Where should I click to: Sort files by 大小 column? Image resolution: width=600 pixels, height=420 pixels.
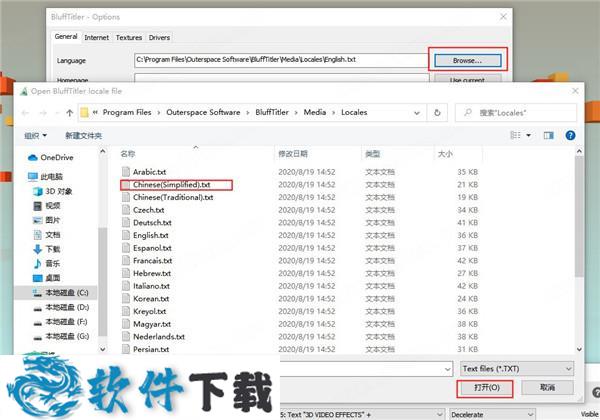click(445, 154)
